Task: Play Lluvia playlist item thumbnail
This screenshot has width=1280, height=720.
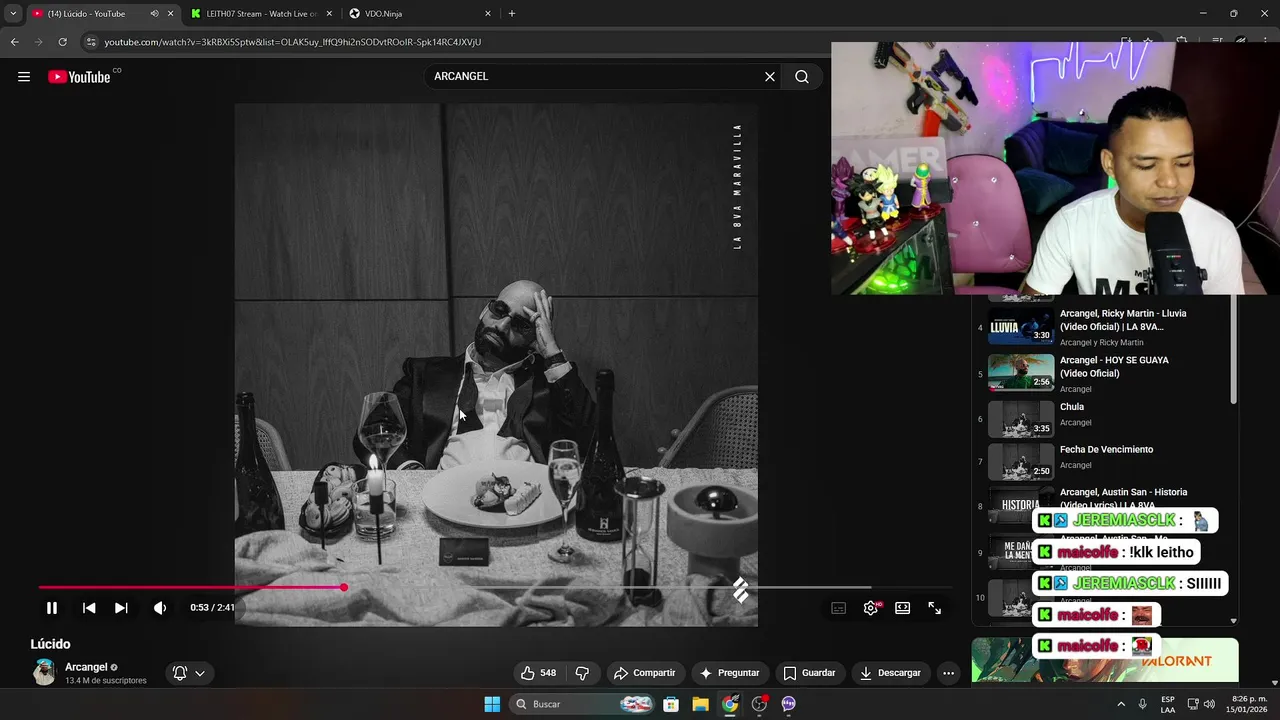Action: click(x=1021, y=325)
